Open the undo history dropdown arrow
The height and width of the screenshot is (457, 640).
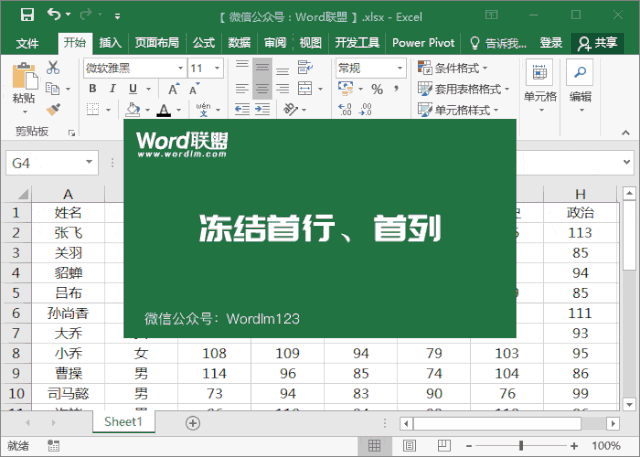pyautogui.click(x=68, y=15)
